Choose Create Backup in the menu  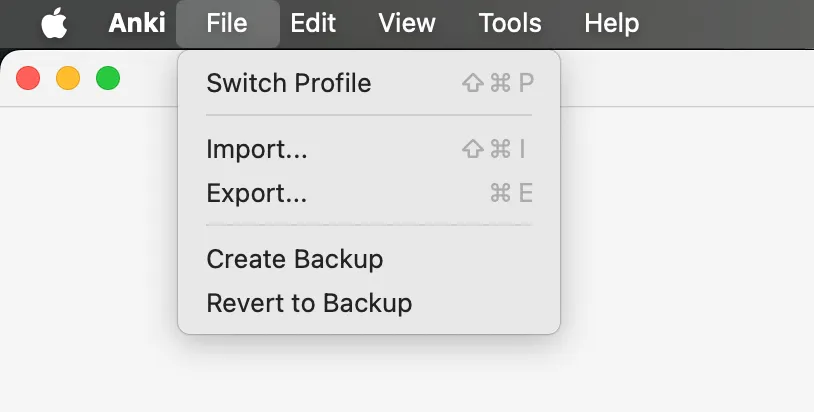pyautogui.click(x=295, y=260)
